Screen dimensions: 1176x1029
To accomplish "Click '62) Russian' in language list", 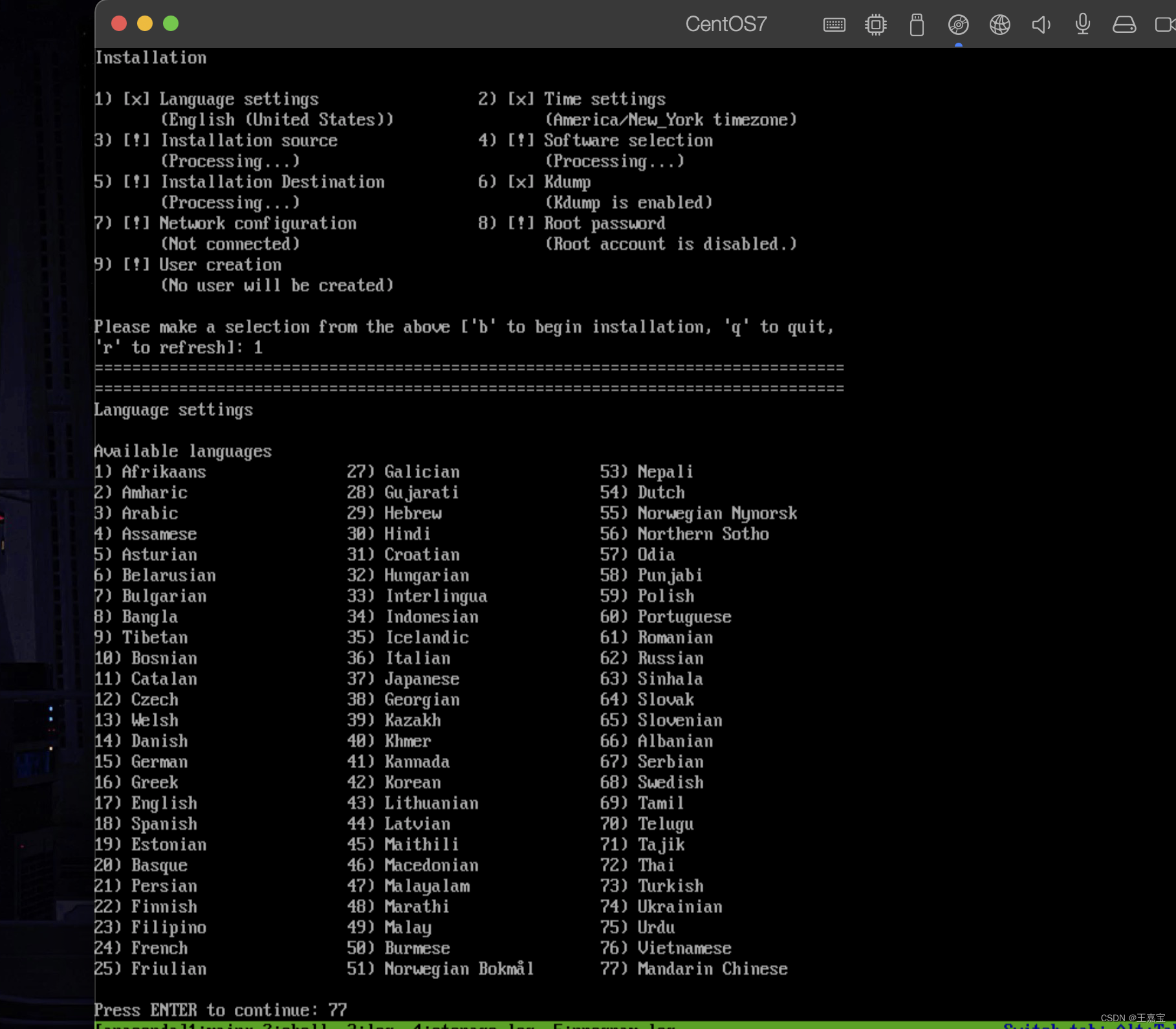I will point(651,658).
